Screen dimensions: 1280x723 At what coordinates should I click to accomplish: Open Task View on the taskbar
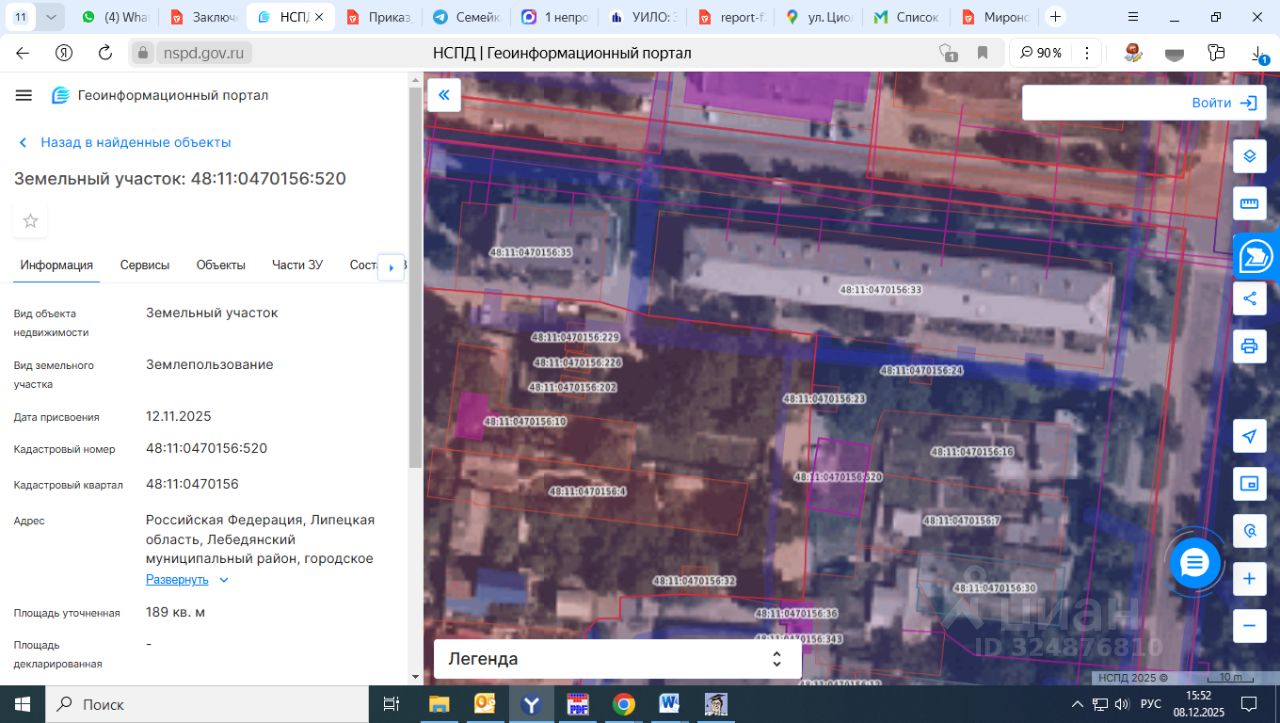[392, 704]
